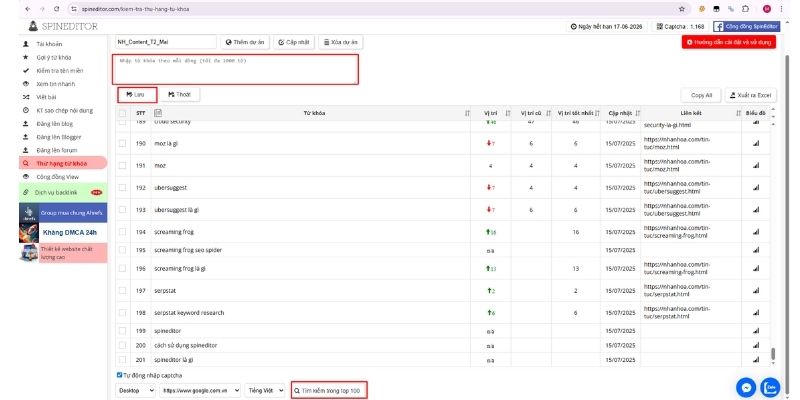
Task: Open the chart icon for row 190
Action: (x=756, y=144)
